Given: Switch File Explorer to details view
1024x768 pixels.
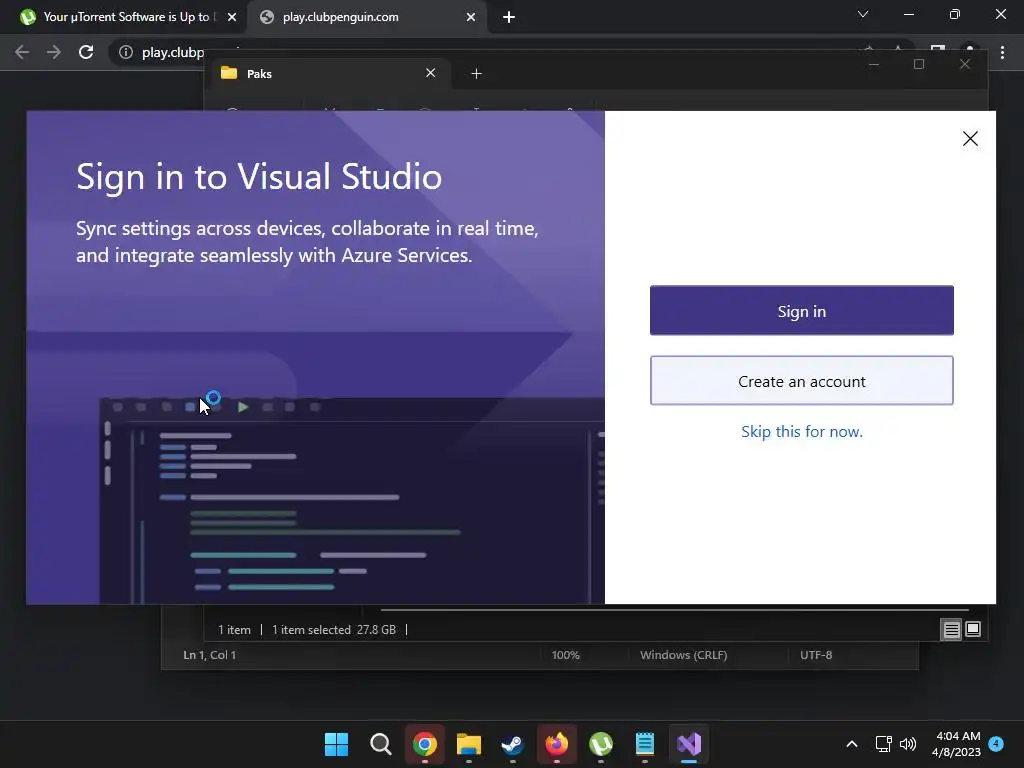Looking at the screenshot, I should [951, 630].
